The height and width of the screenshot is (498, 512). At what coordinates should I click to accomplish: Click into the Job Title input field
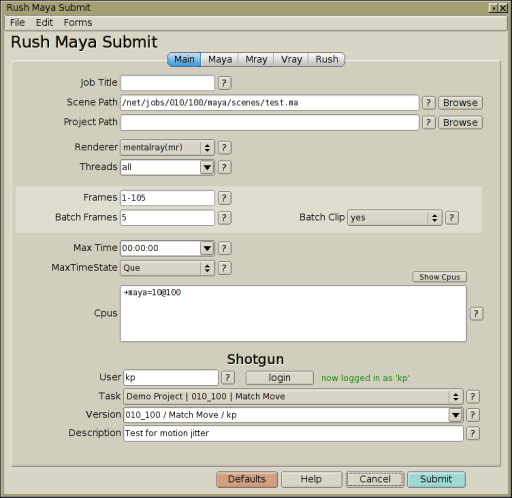coord(167,83)
